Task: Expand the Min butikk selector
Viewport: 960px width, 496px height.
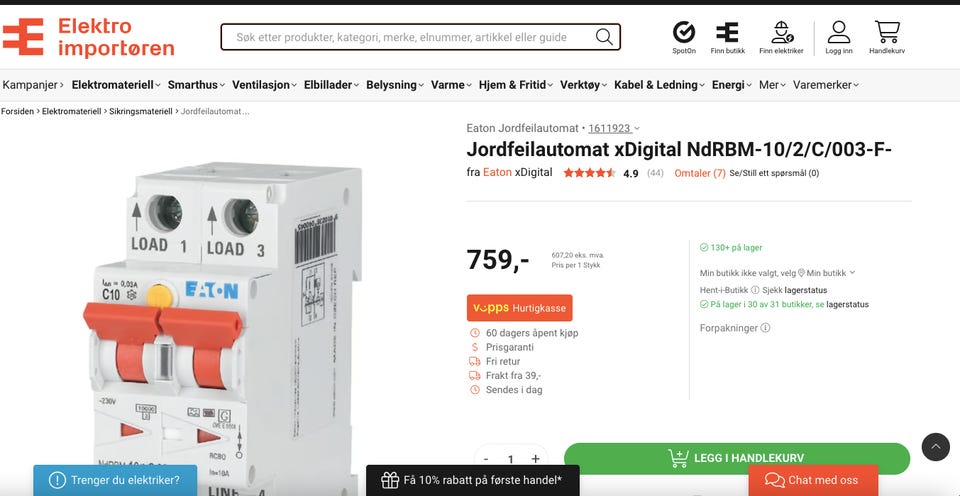Action: [827, 273]
